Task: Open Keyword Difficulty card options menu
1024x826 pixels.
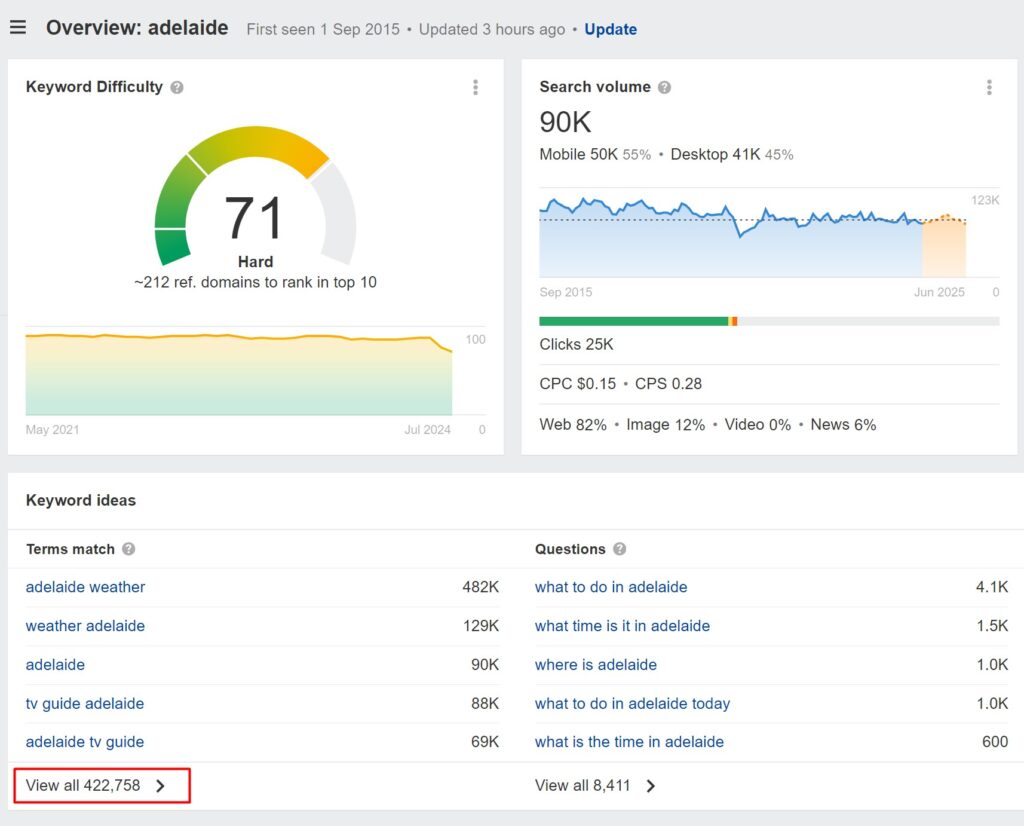Action: point(475,87)
